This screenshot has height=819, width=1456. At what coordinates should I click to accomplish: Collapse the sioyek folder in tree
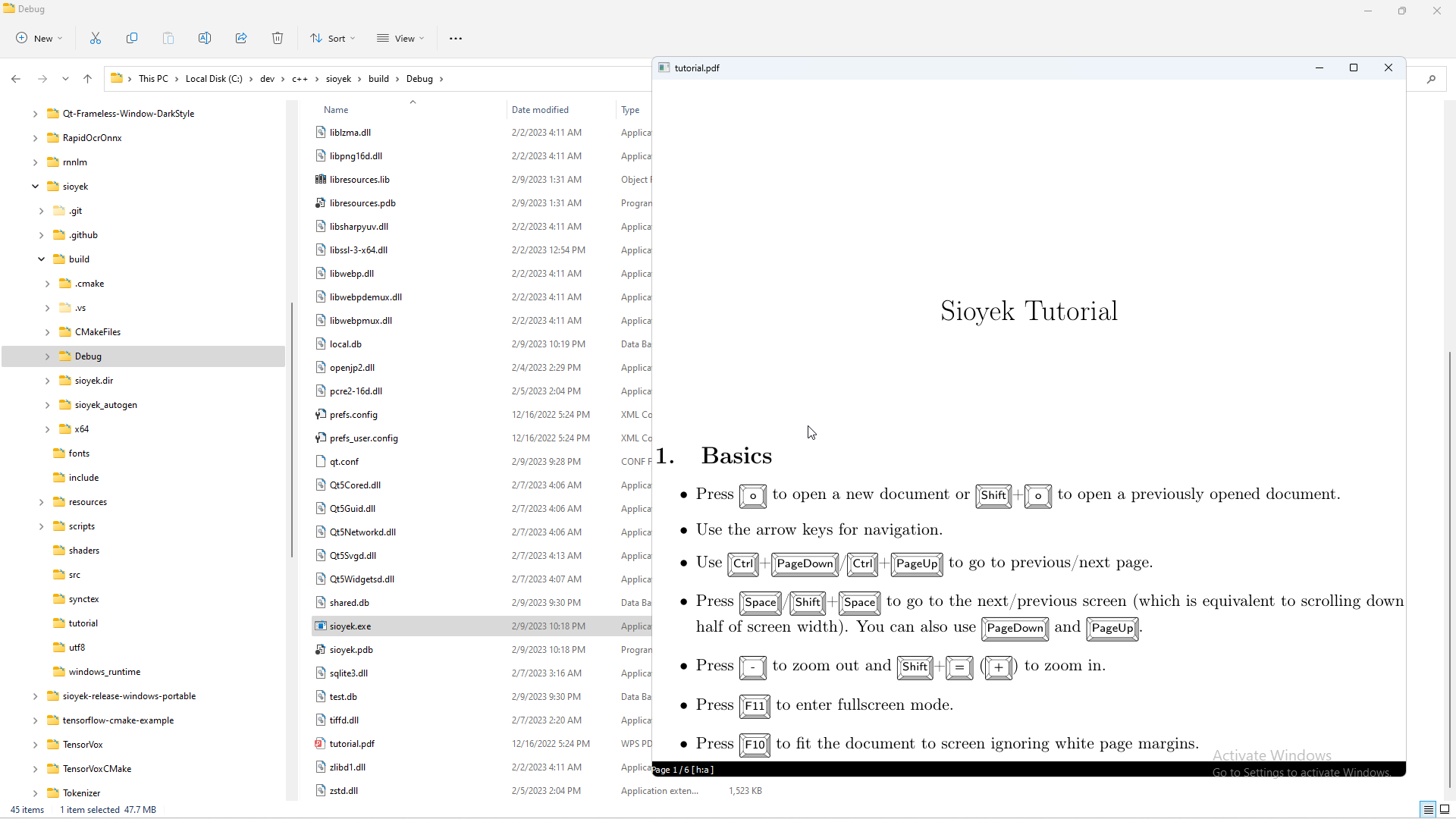35,187
